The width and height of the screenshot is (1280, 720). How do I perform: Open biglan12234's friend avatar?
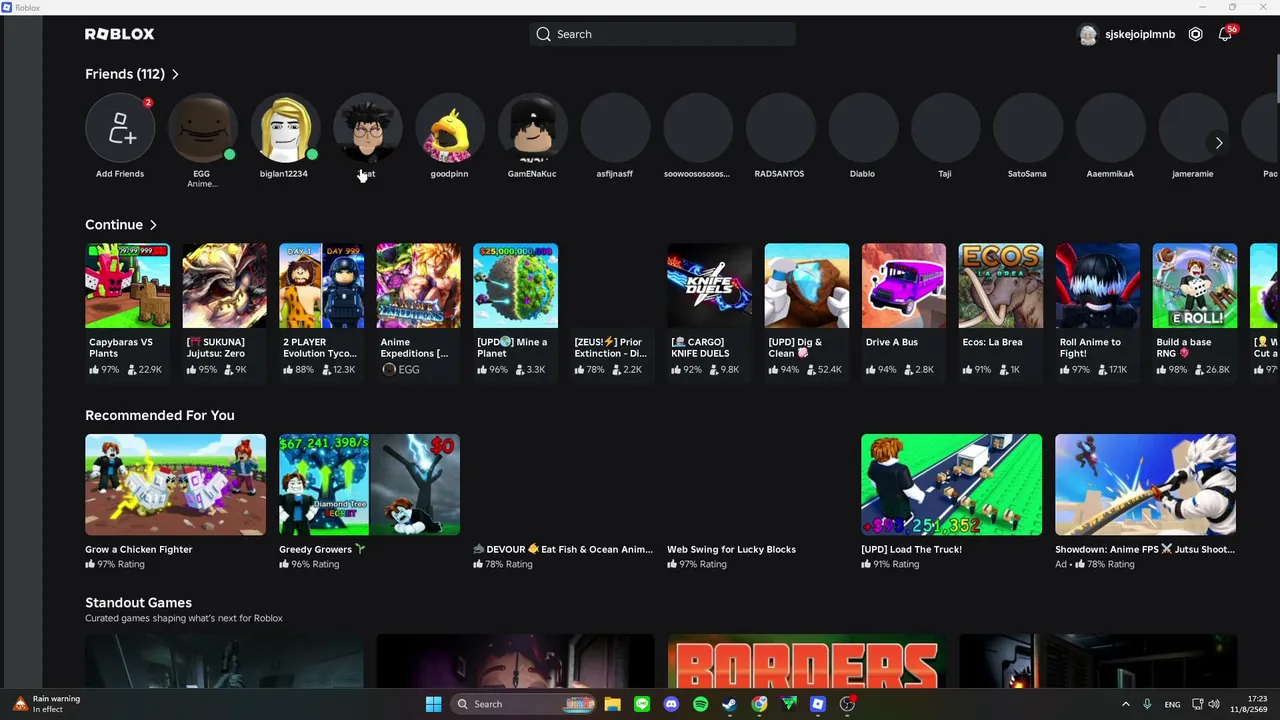click(x=285, y=129)
